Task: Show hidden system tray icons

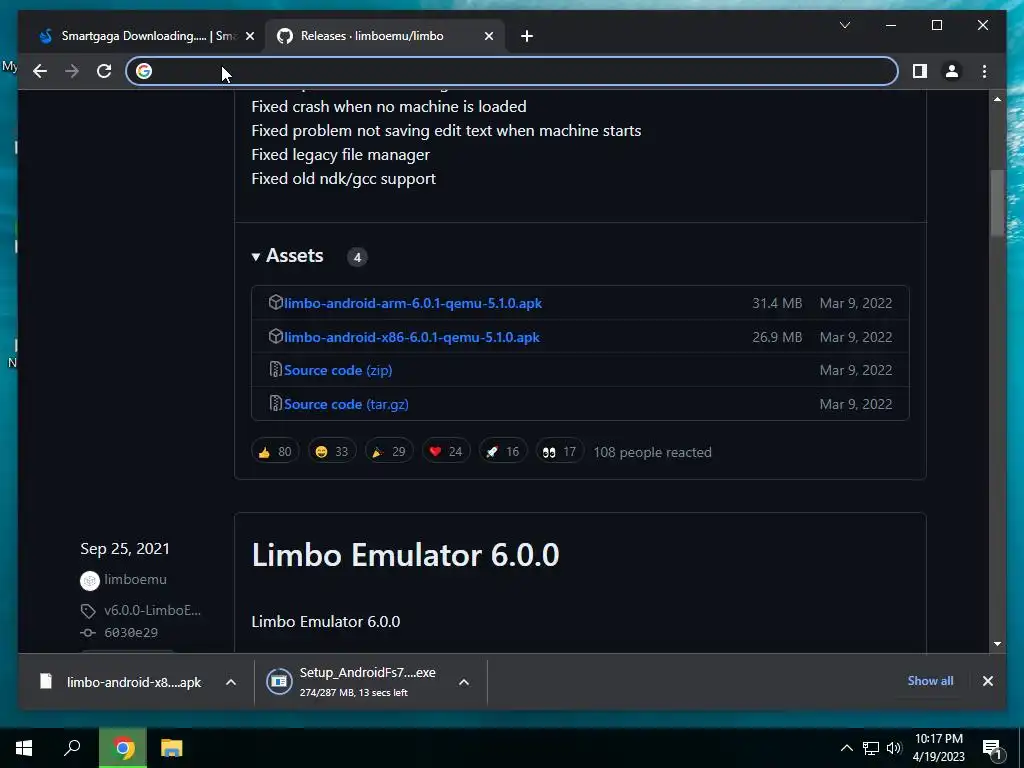Action: pyautogui.click(x=846, y=748)
